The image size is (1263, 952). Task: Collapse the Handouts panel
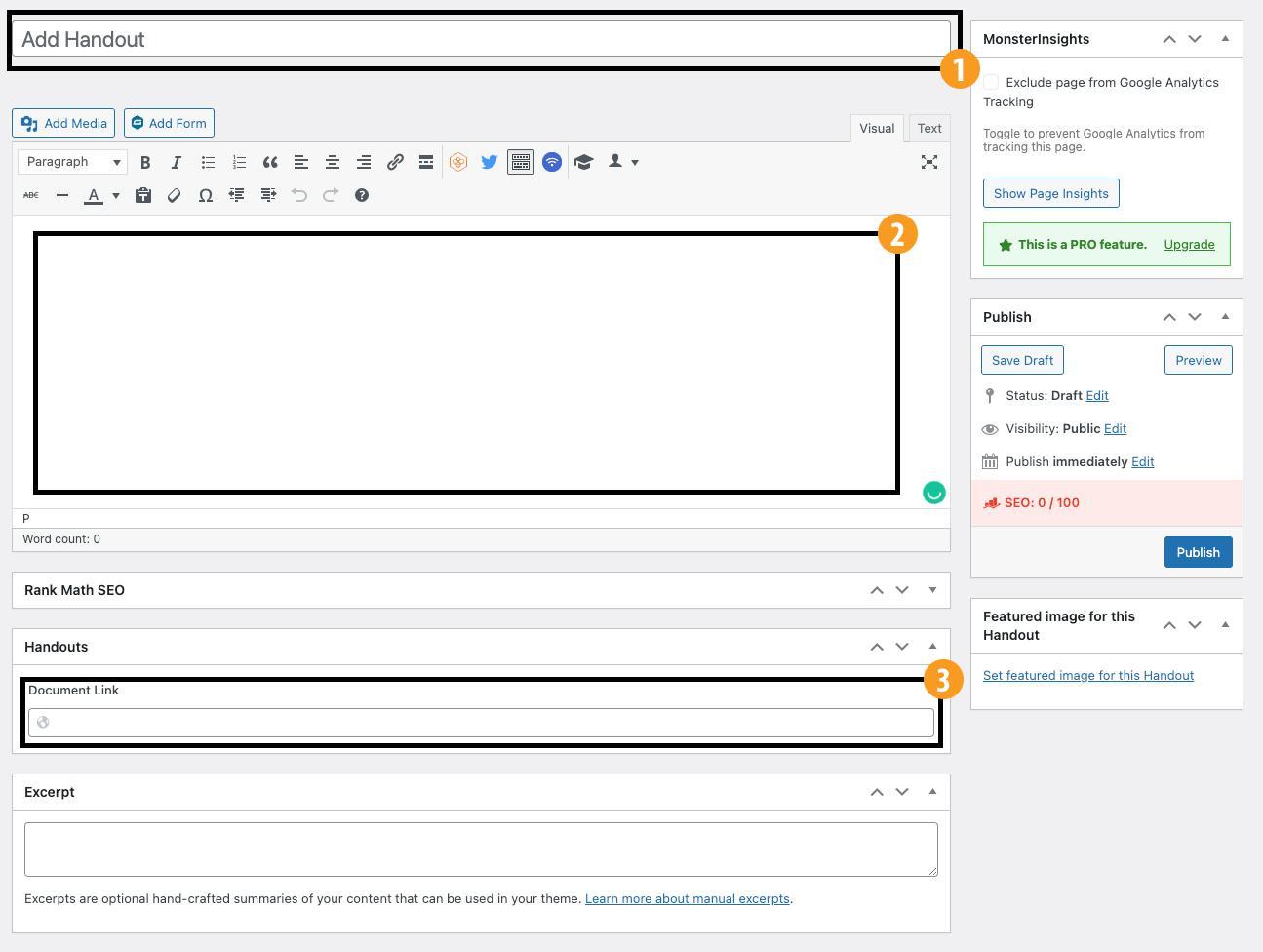[932, 647]
